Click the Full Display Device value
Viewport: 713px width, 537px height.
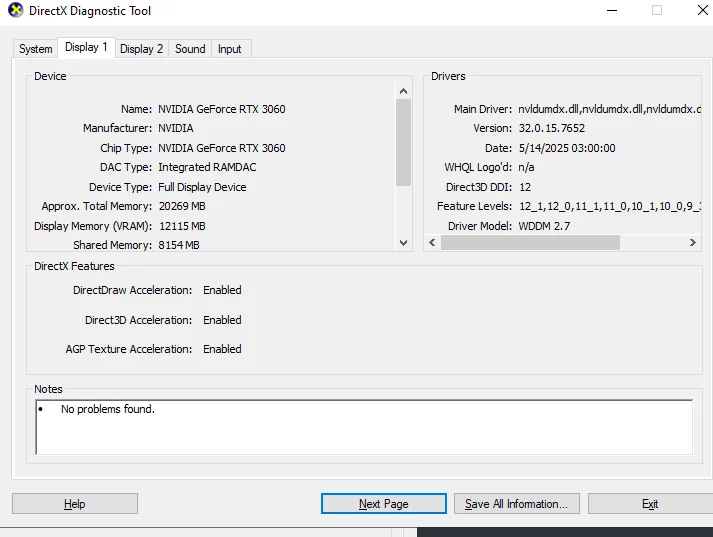point(202,187)
